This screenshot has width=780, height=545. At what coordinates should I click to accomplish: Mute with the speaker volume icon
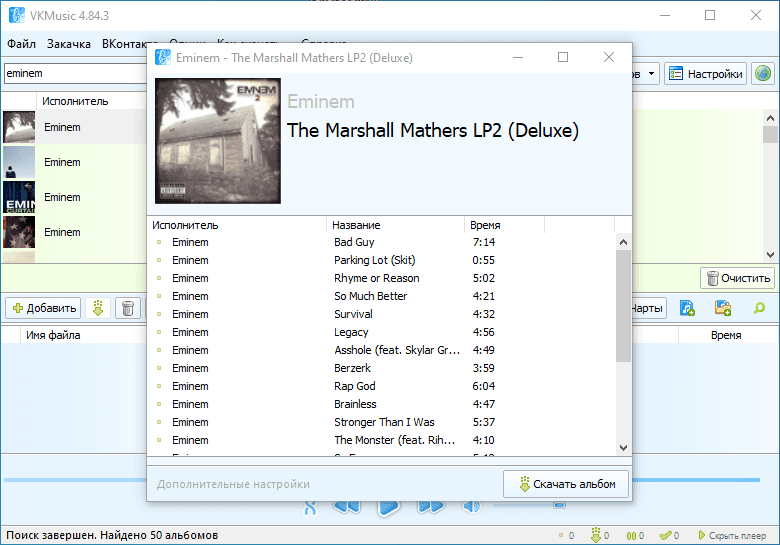[x=471, y=506]
